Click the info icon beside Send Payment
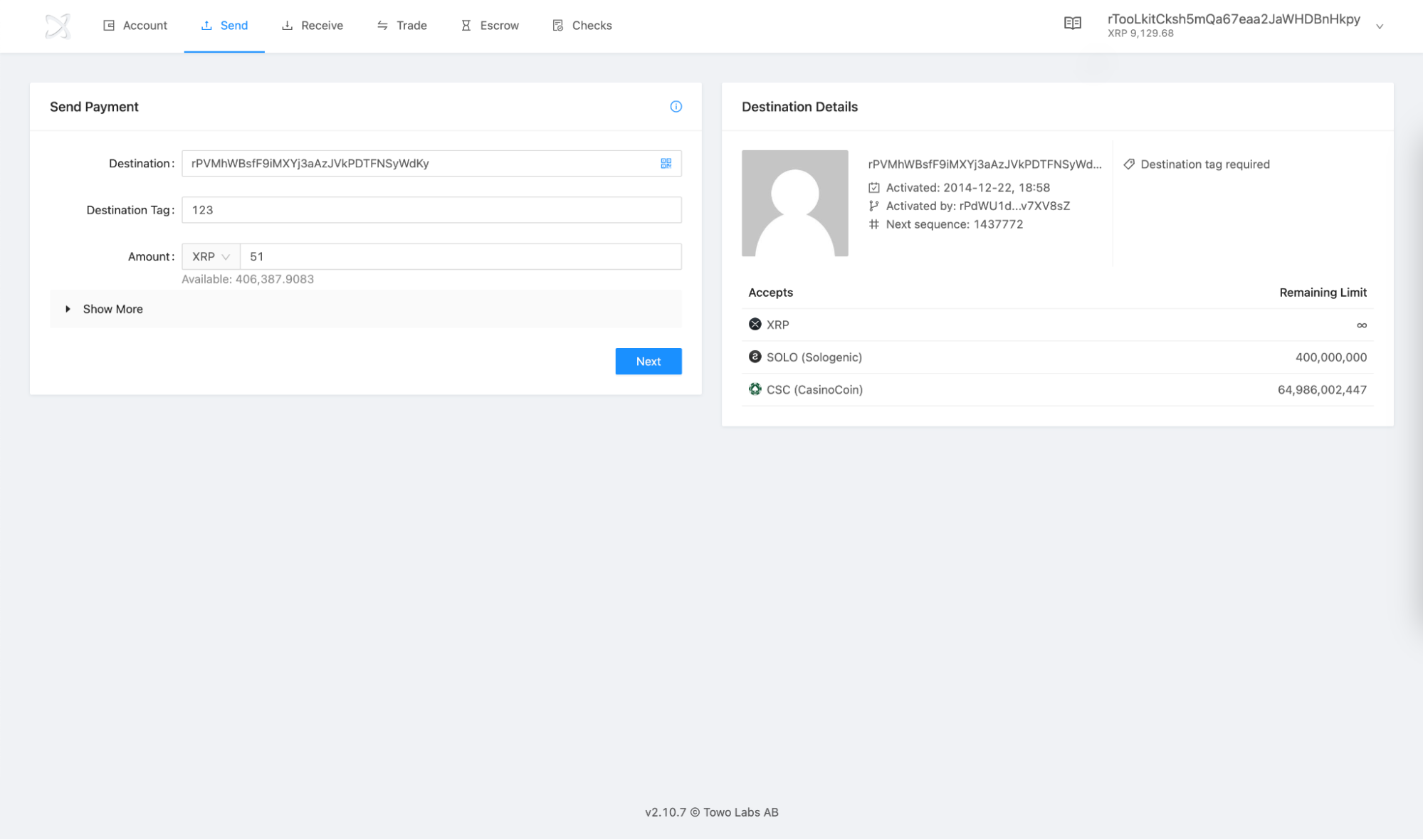The image size is (1423, 840). pos(675,106)
